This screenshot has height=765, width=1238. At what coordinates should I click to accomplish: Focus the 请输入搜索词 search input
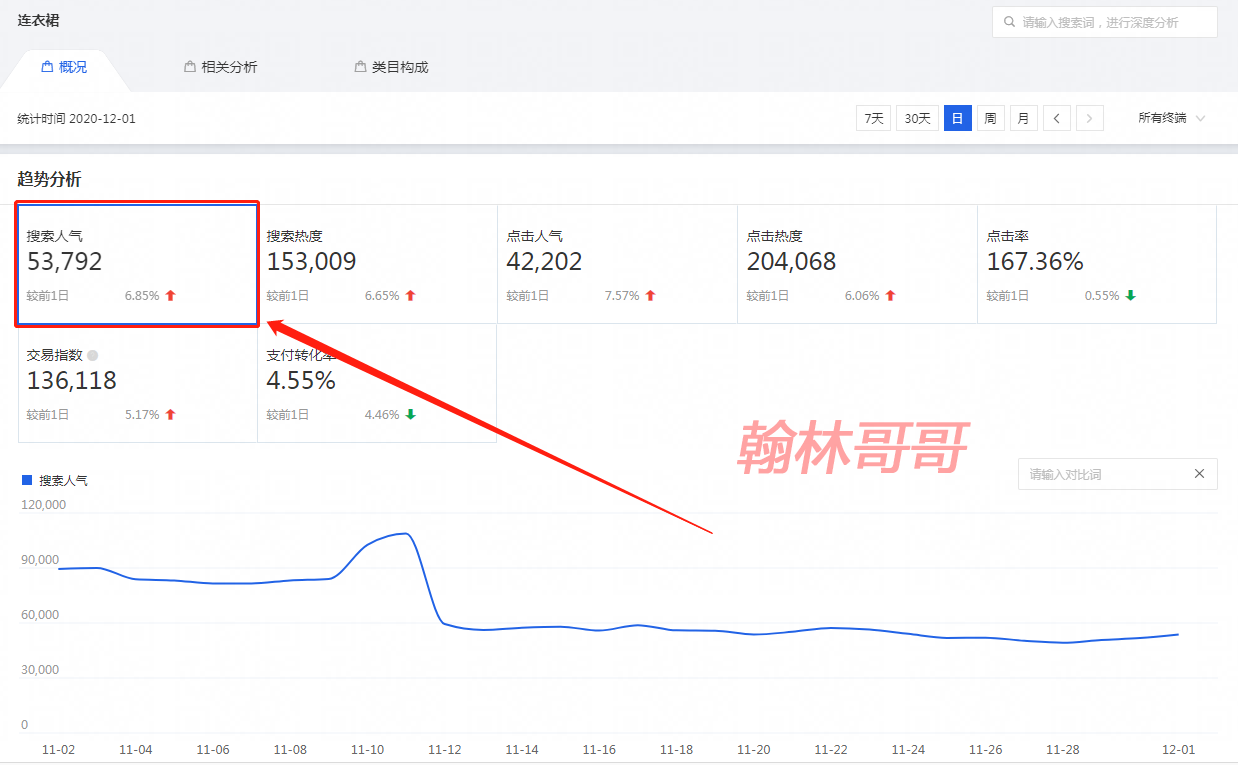(x=1105, y=22)
